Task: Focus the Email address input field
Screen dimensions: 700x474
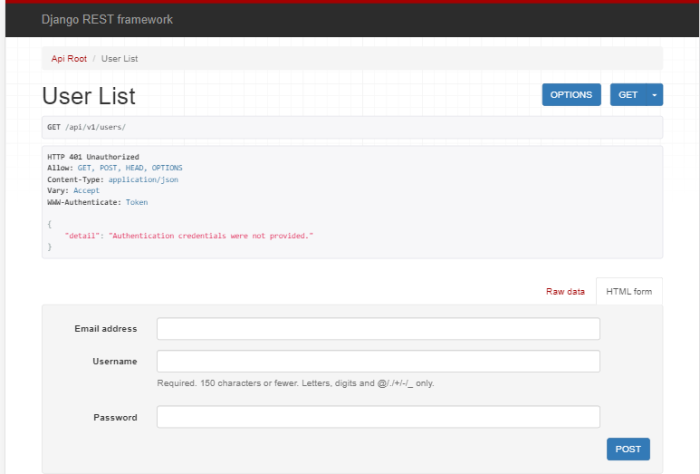Action: (x=378, y=329)
